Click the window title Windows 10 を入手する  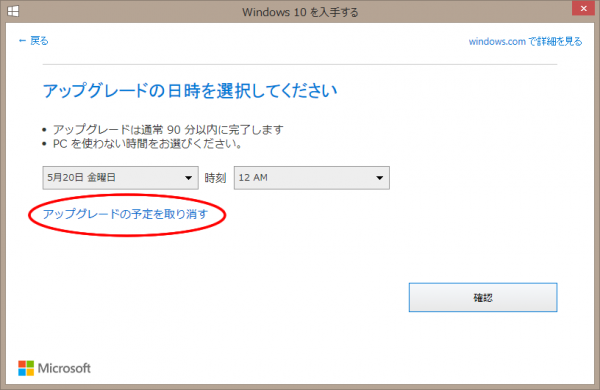(300, 12)
